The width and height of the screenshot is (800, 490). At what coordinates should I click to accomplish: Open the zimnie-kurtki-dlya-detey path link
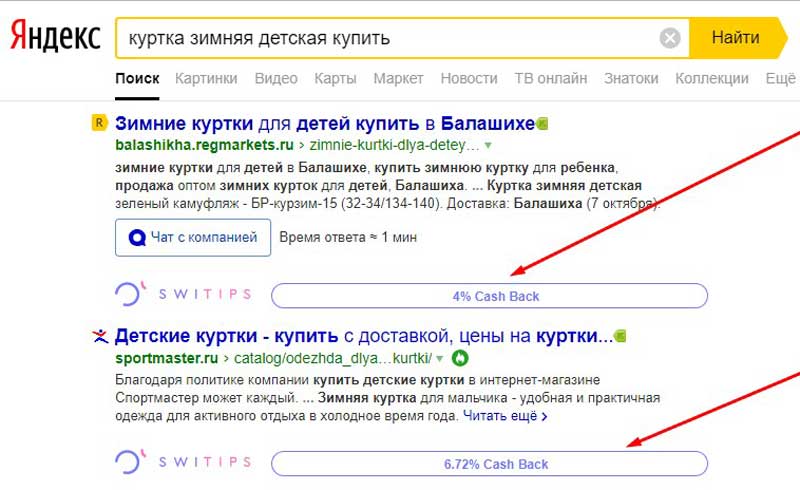394,145
